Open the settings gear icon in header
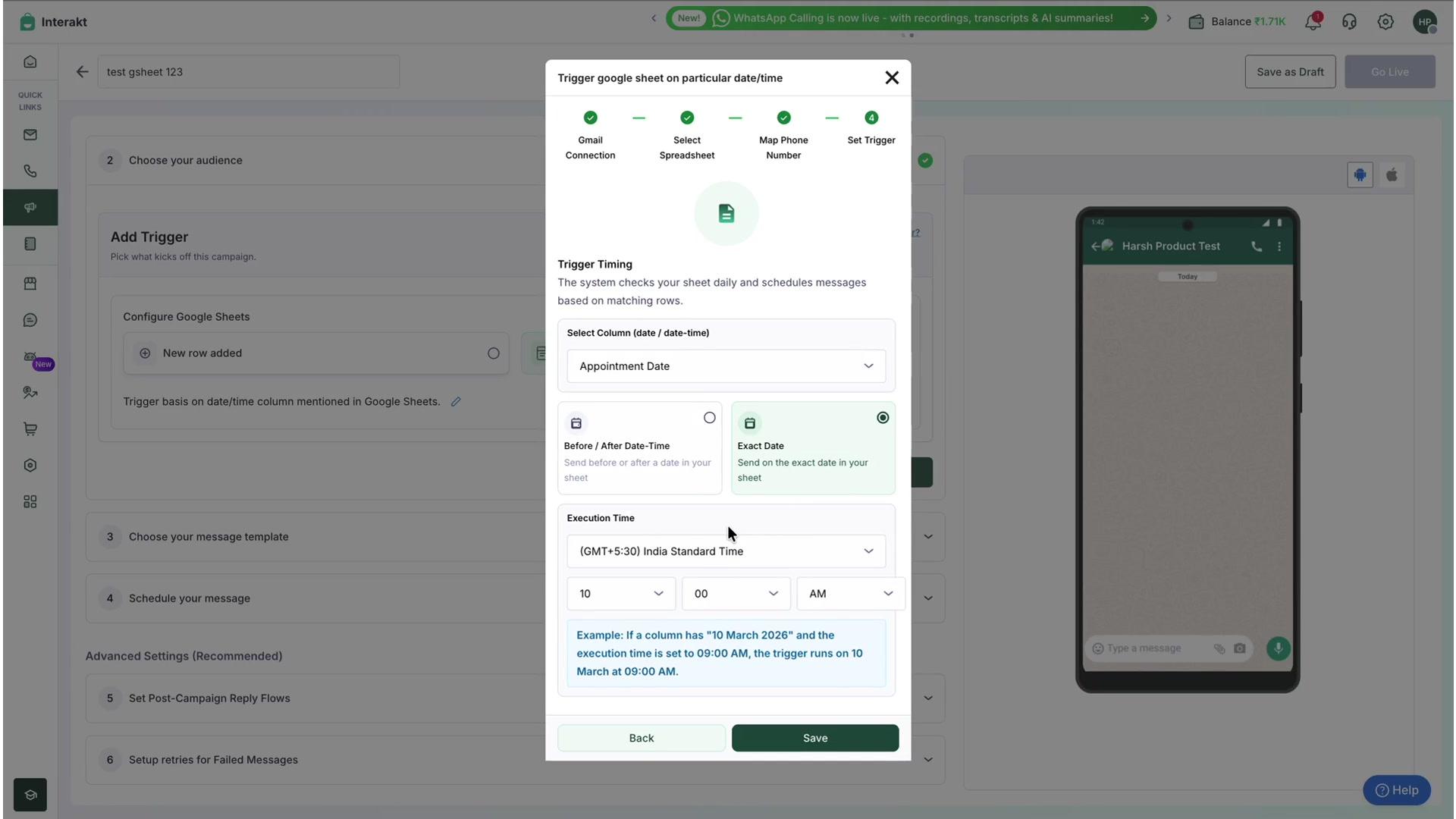This screenshot has width=1456, height=819. [x=1385, y=22]
